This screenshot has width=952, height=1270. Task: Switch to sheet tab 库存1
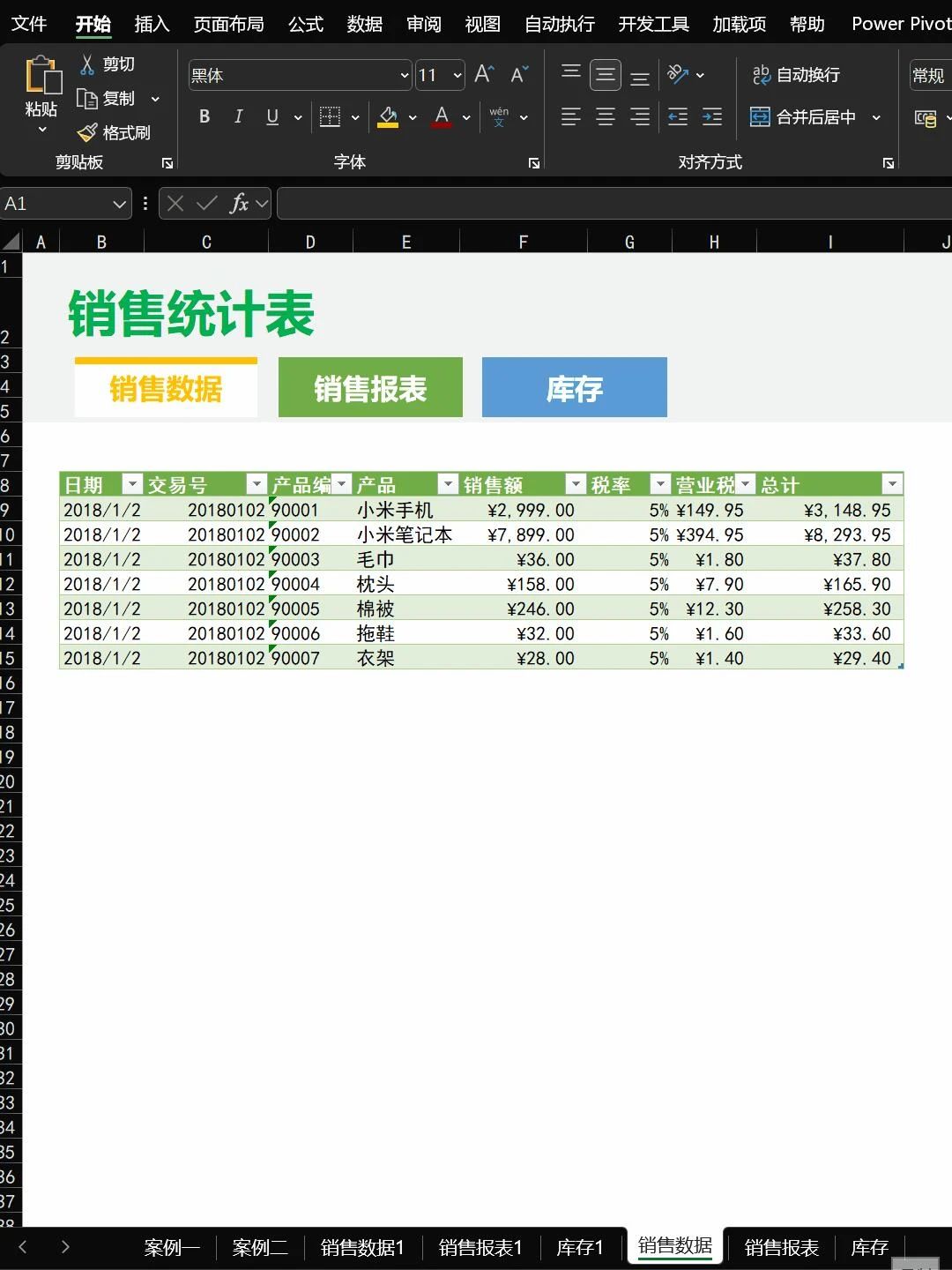tap(580, 1247)
